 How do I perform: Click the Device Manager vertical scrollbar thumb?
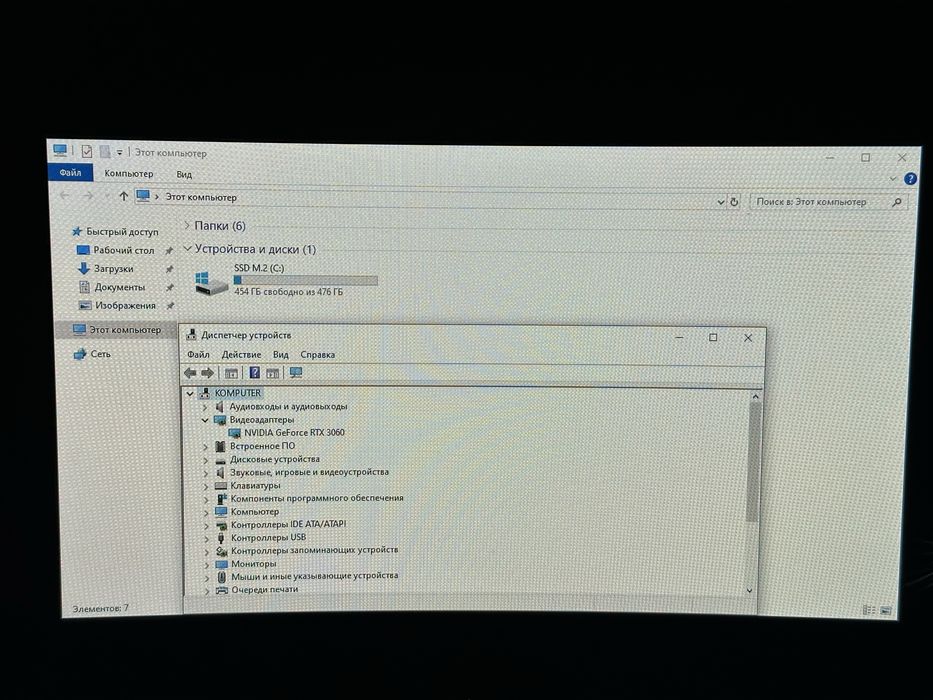click(x=753, y=462)
